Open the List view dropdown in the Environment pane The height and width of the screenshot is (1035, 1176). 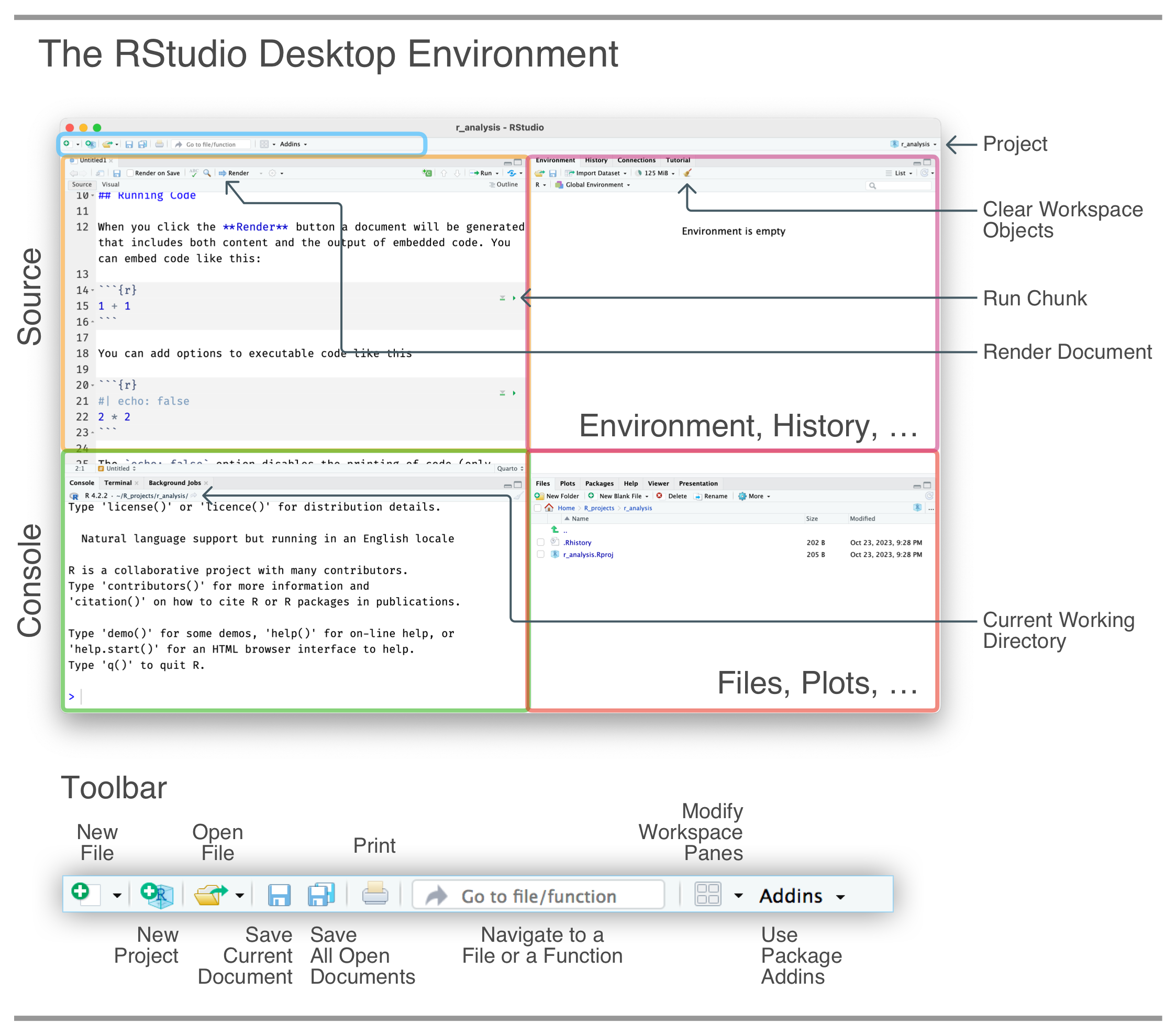pyautogui.click(x=898, y=173)
